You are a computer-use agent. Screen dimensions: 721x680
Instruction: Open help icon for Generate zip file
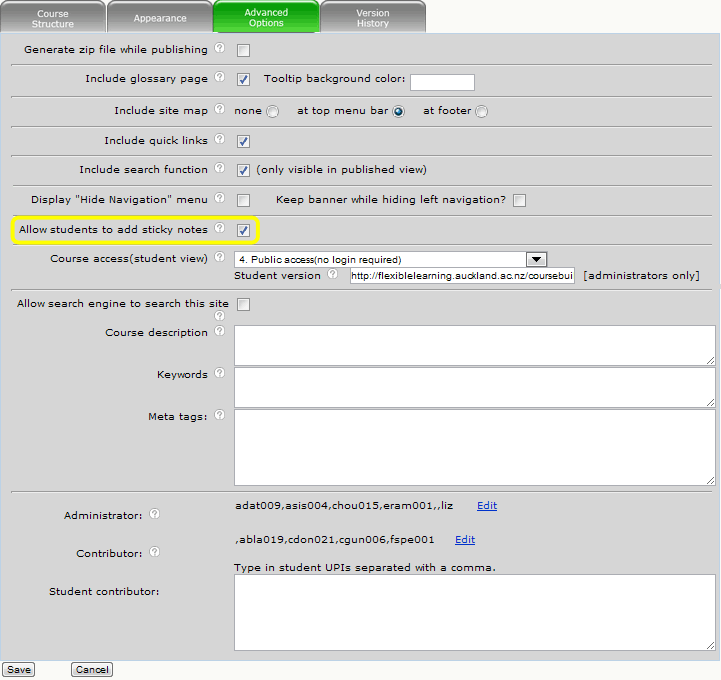point(220,48)
